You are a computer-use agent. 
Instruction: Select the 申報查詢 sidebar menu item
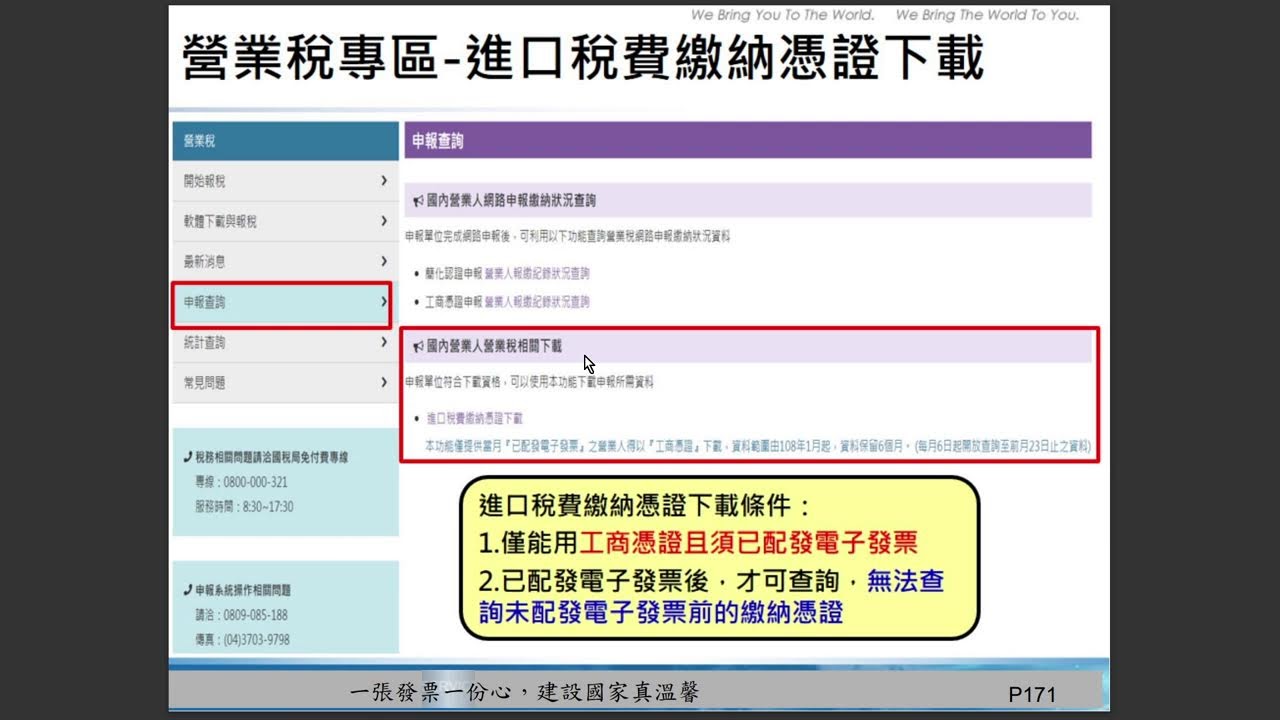coord(285,302)
